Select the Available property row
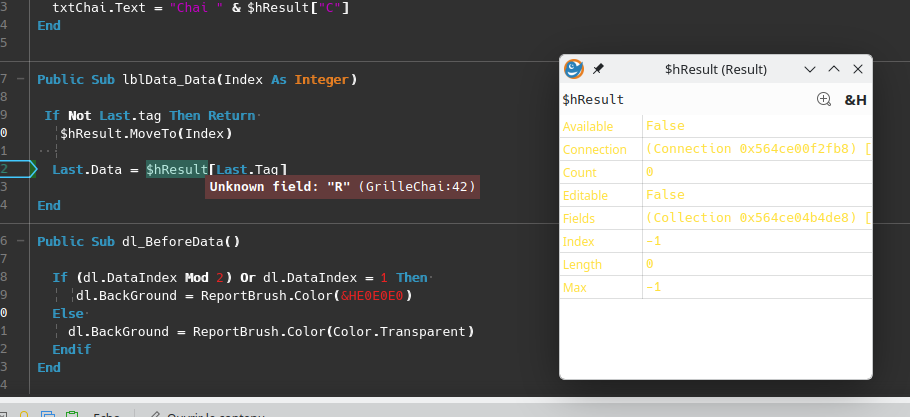910x417 pixels. 600,126
